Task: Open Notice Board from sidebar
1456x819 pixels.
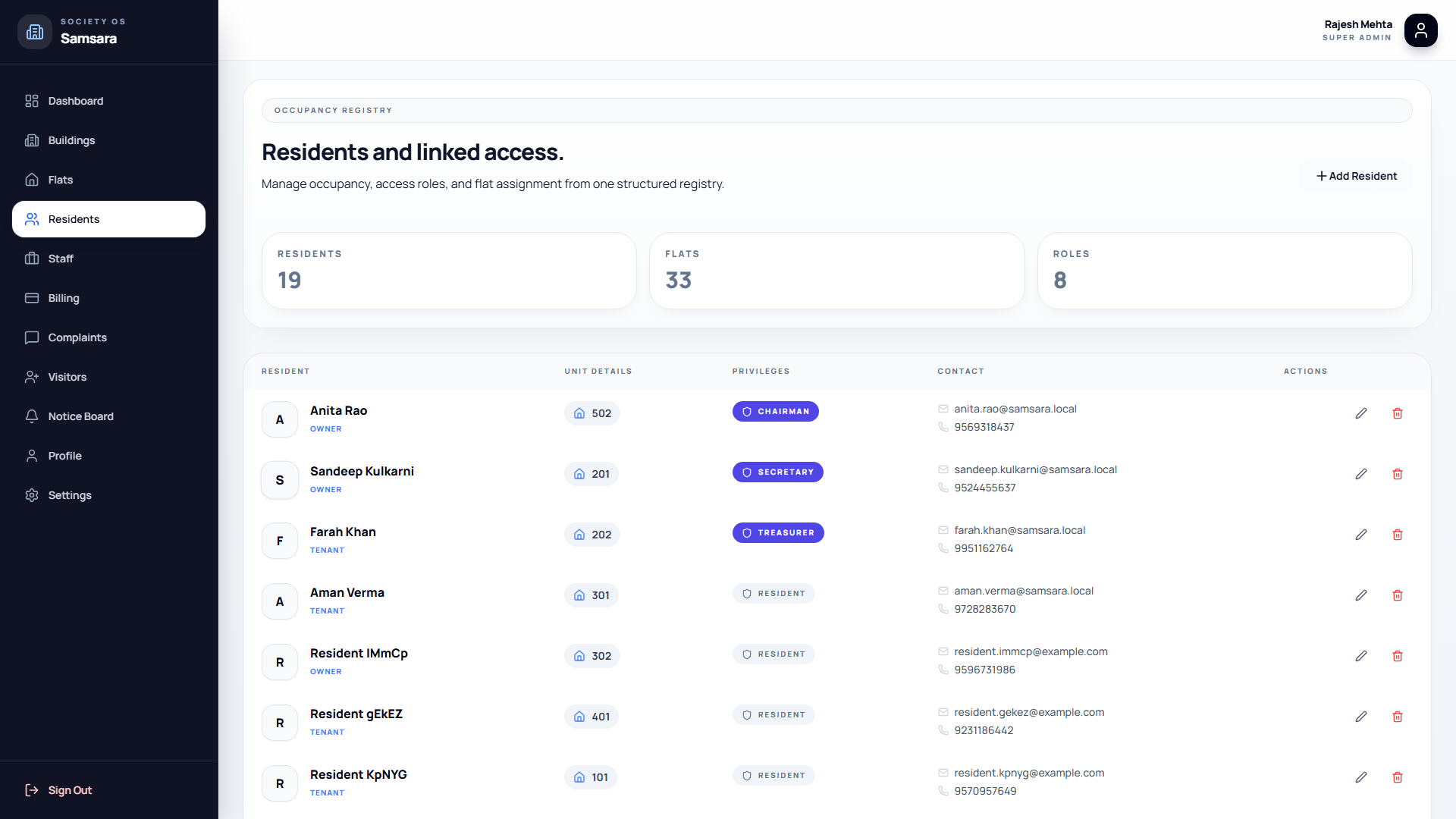Action: pyautogui.click(x=80, y=416)
